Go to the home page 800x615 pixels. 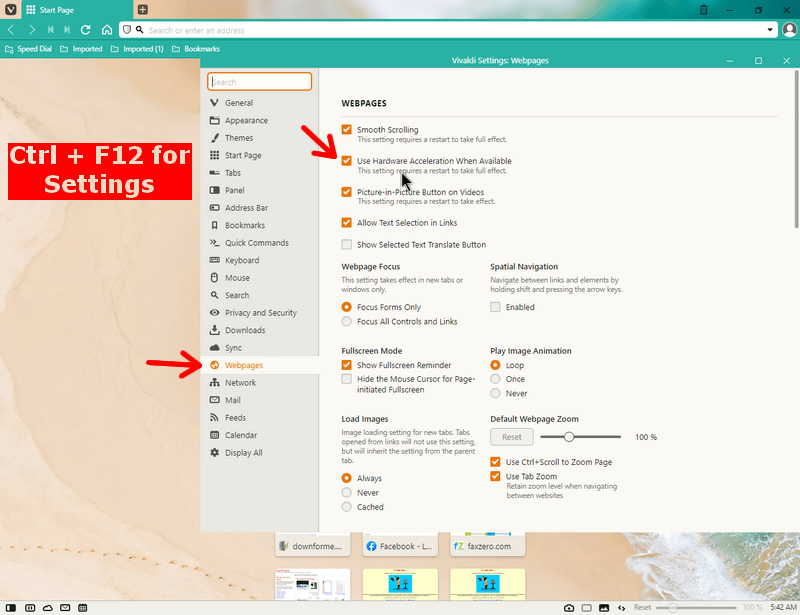(107, 30)
